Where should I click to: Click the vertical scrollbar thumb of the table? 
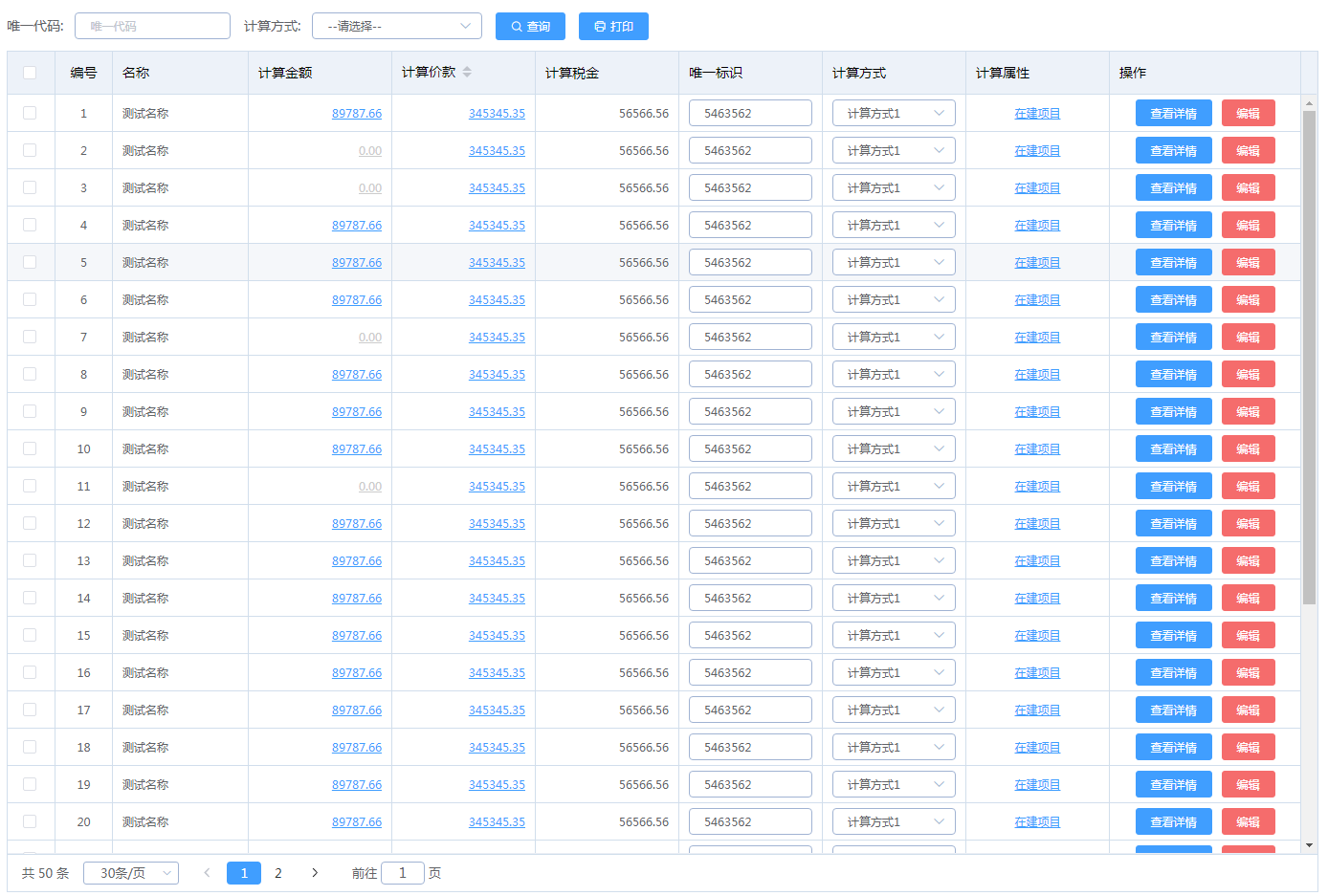tap(1309, 358)
